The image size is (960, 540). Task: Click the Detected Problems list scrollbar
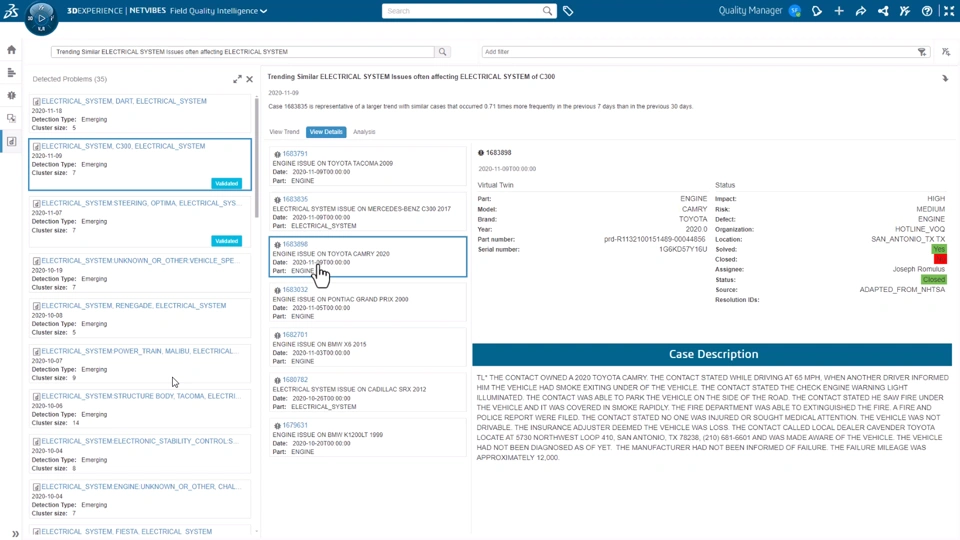(x=257, y=156)
